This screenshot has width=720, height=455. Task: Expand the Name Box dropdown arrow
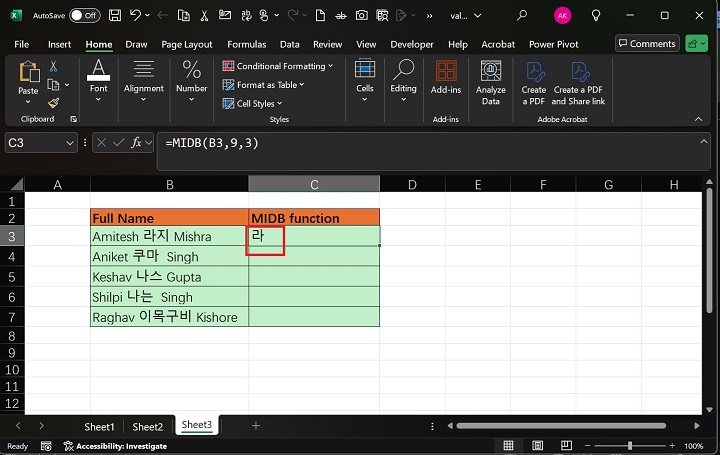click(69, 143)
